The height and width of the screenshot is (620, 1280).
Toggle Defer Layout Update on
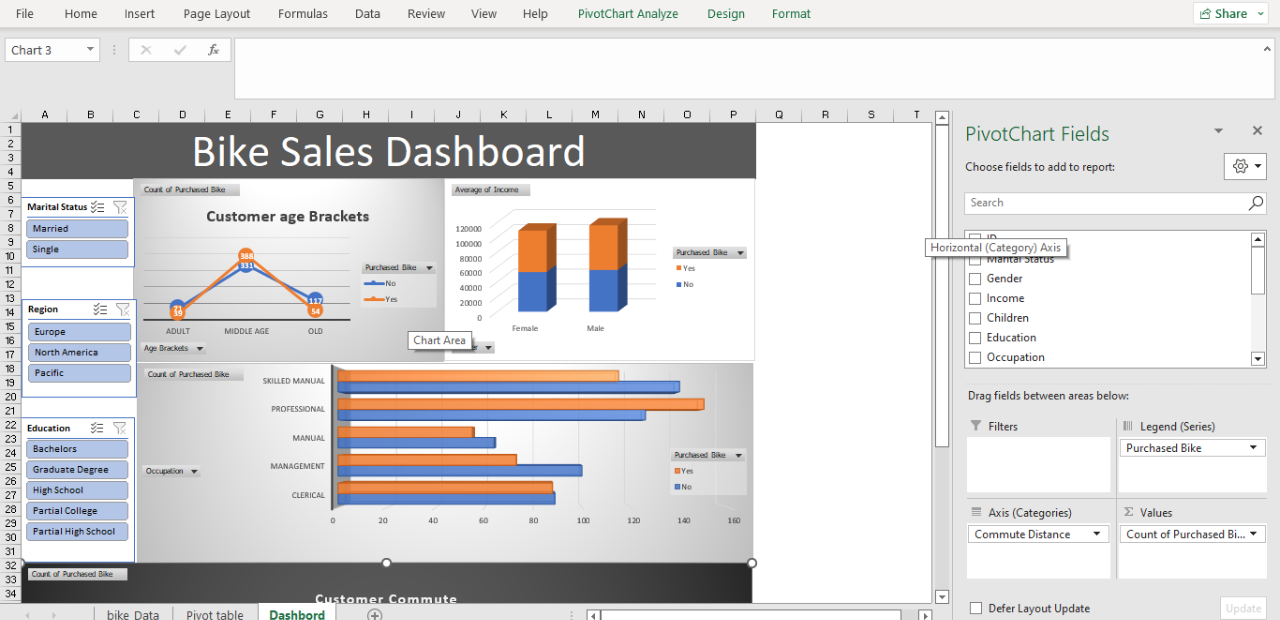click(x=977, y=608)
